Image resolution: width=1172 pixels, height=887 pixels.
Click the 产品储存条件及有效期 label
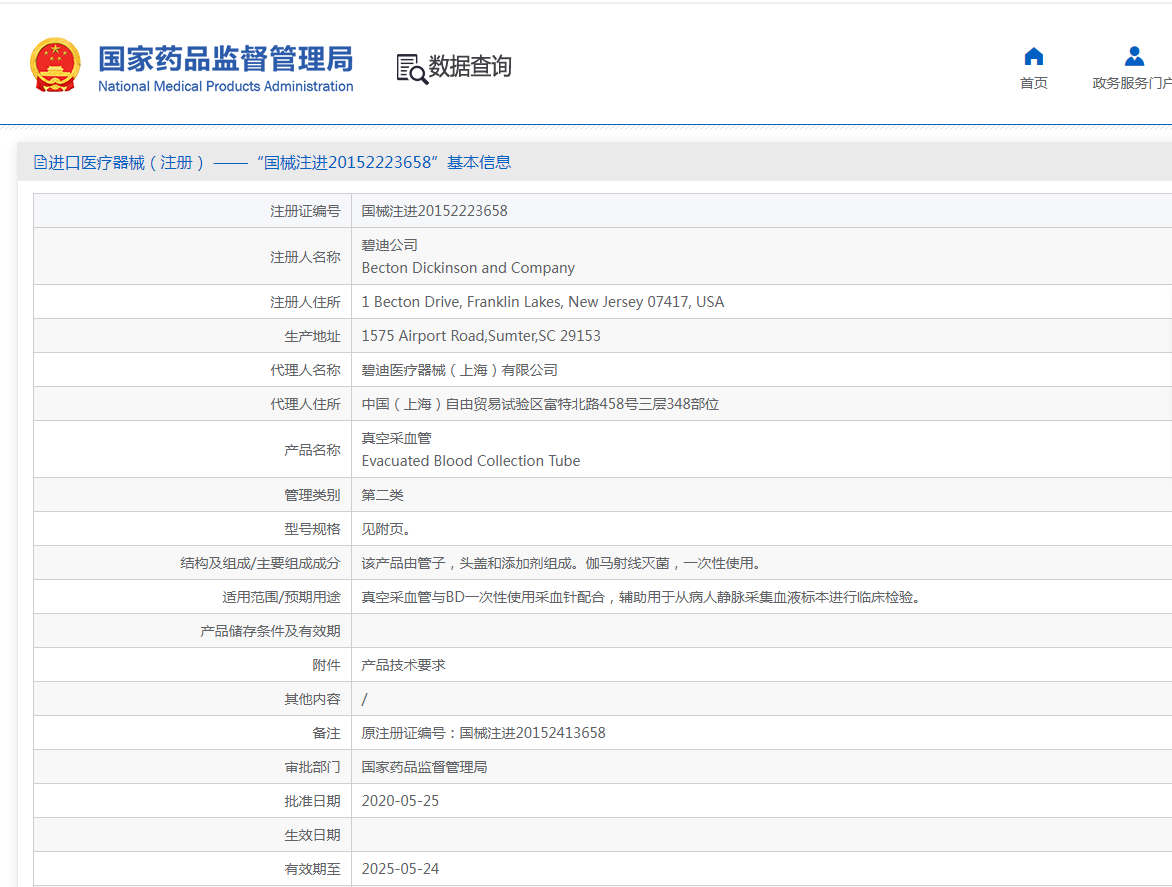pyautogui.click(x=271, y=631)
